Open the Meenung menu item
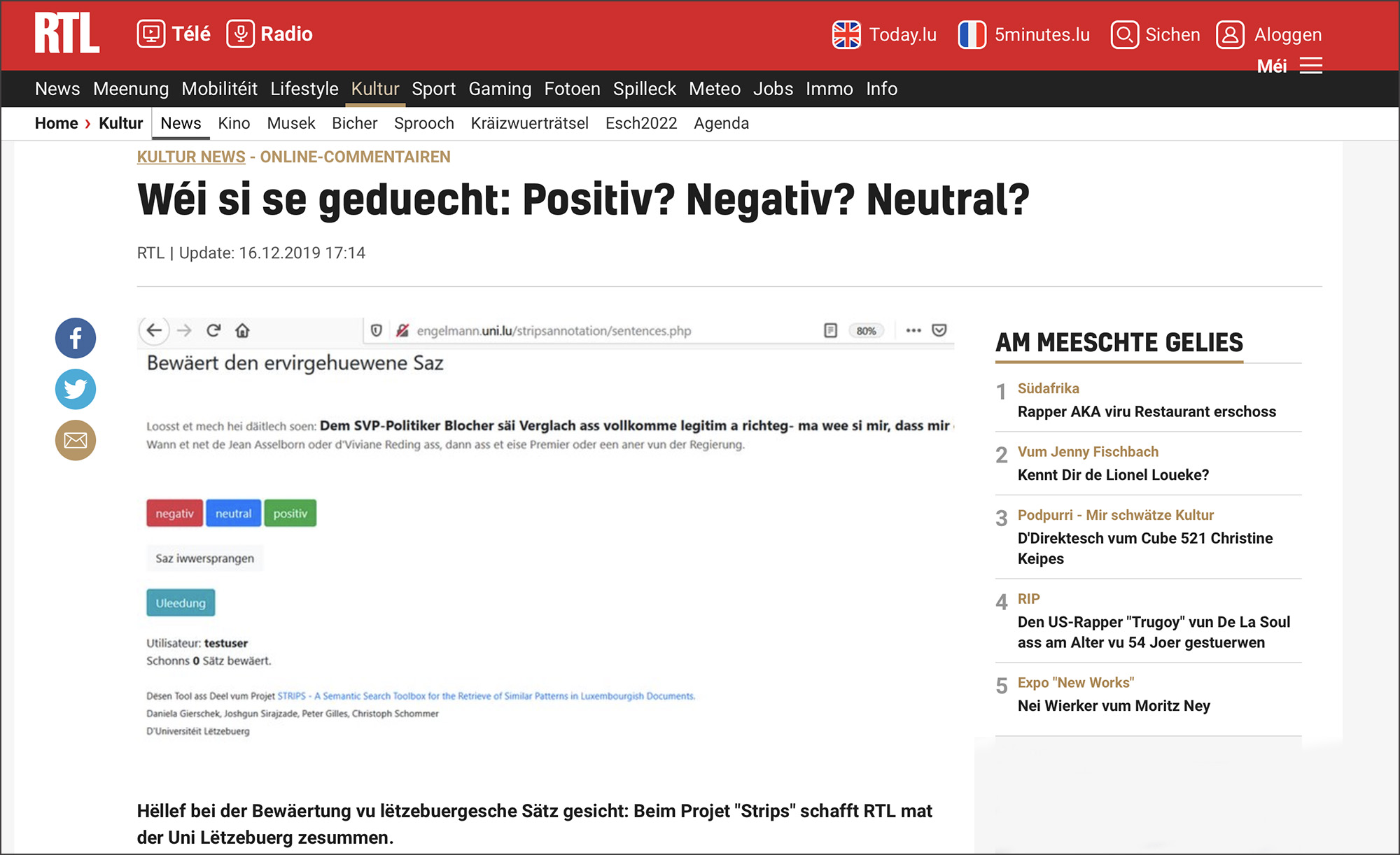The width and height of the screenshot is (1400, 855). tap(131, 89)
